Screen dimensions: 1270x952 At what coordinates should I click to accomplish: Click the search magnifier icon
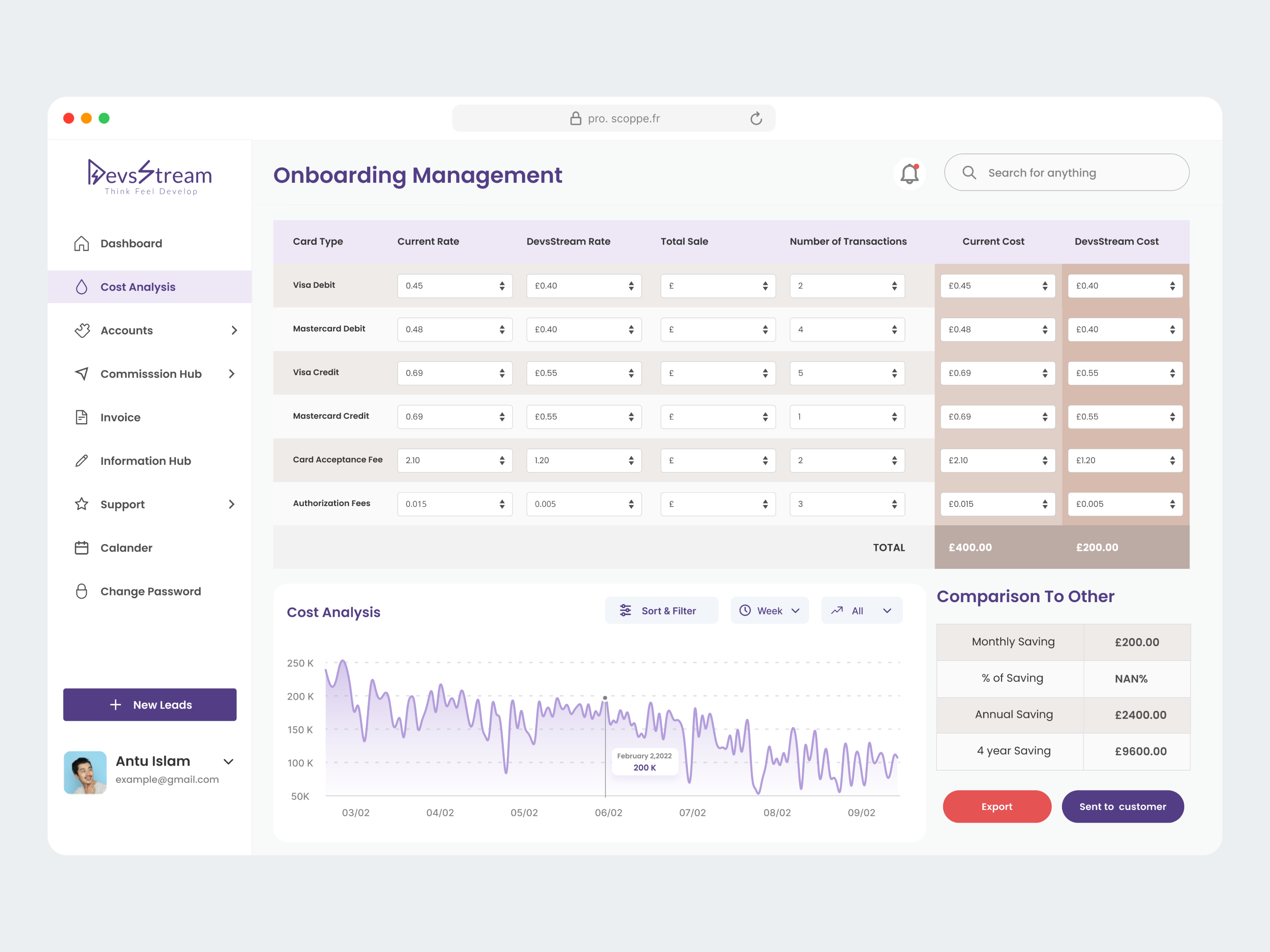[969, 173]
